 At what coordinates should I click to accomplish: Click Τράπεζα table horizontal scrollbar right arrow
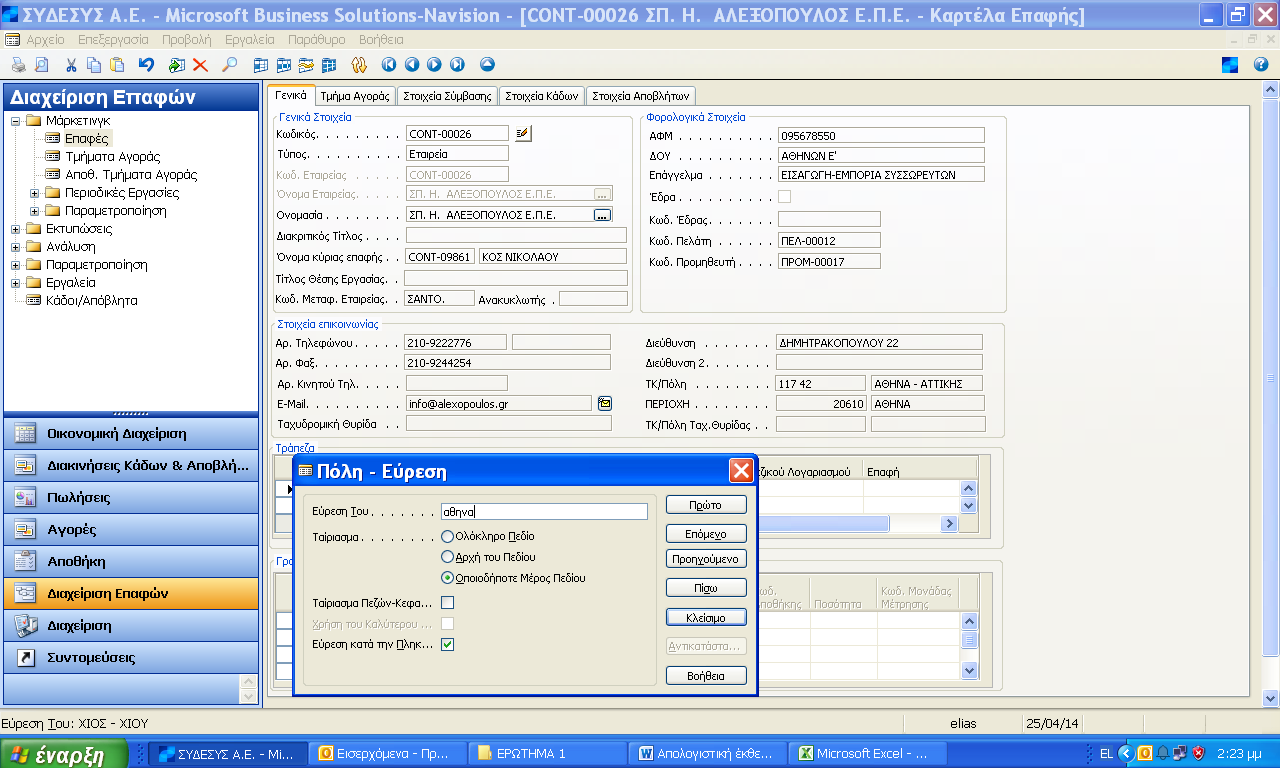point(949,524)
